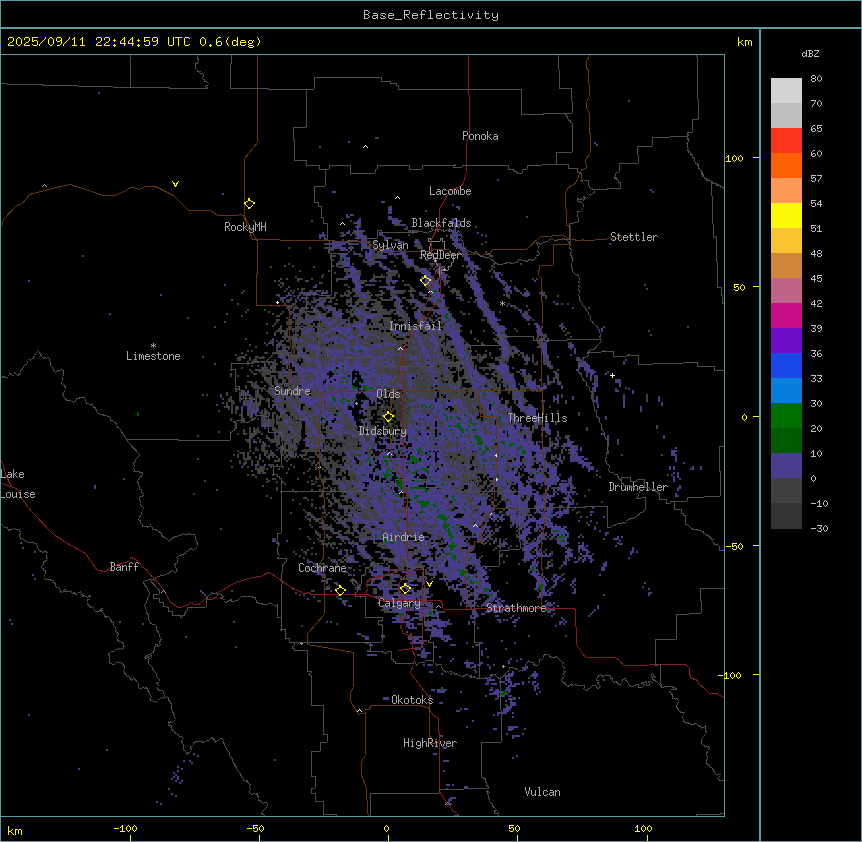The width and height of the screenshot is (862, 842).
Task: Click the yellow diamond marker between Olds and Didsbury
Action: pos(388,417)
